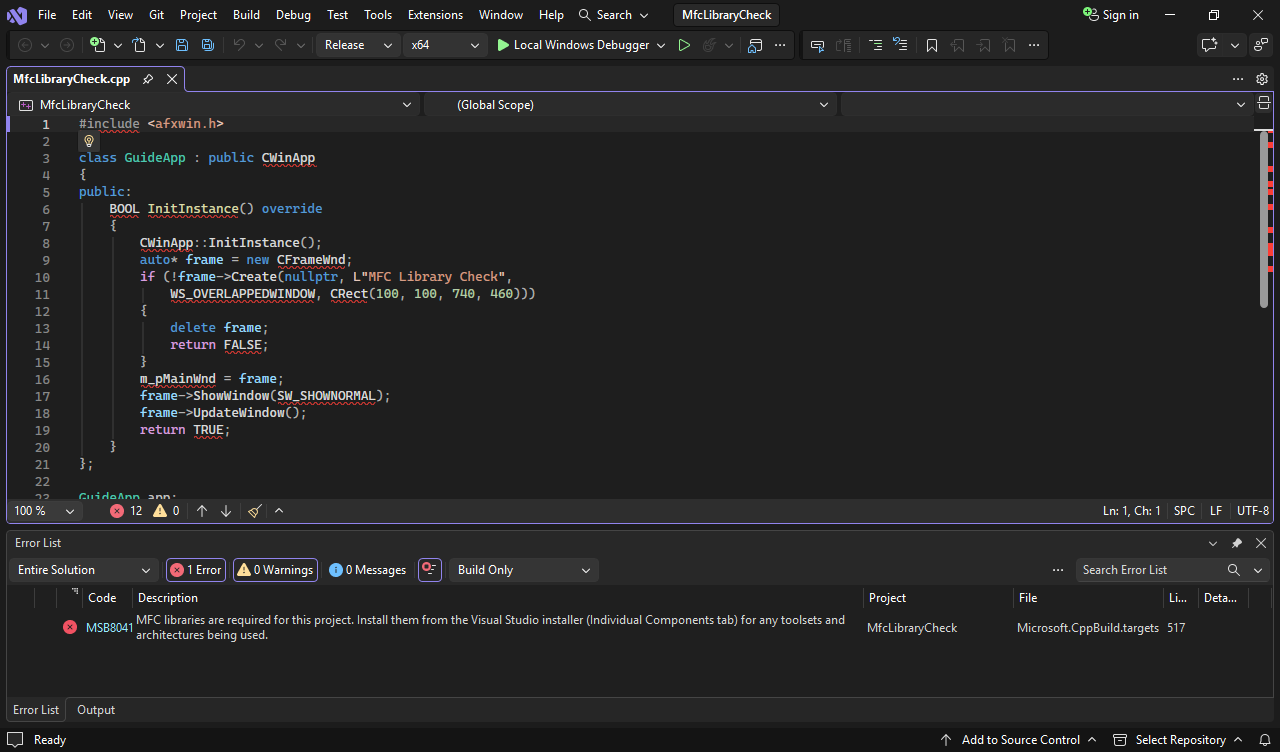Click the pin icon on the MfcLibraryCheck.cpp tab

148,79
